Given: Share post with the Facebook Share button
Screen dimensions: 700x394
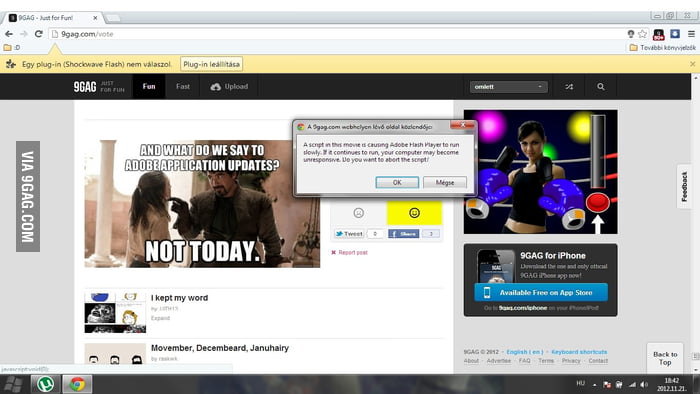Looking at the screenshot, I should point(404,234).
